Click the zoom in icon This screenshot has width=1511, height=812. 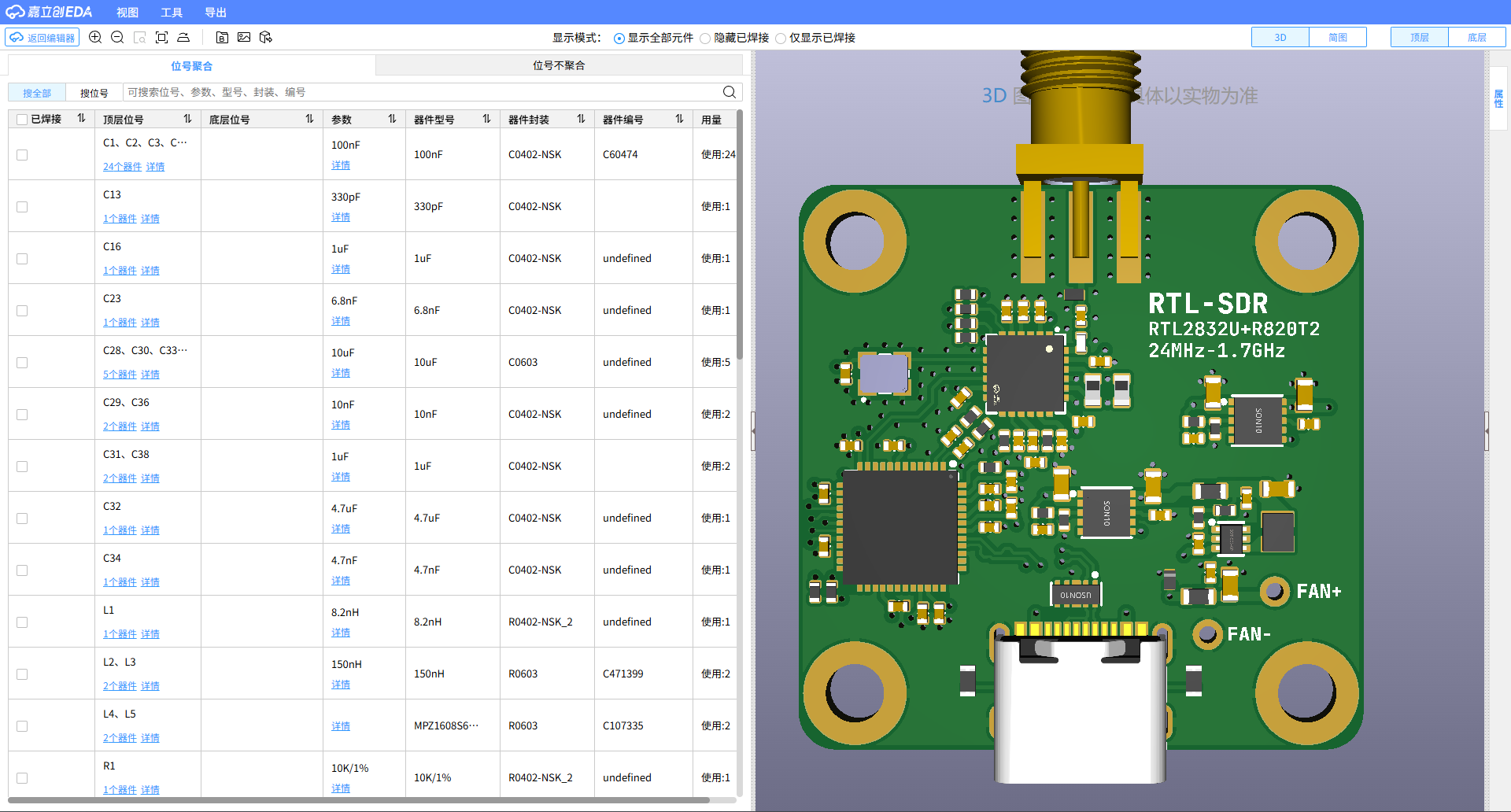tap(95, 37)
